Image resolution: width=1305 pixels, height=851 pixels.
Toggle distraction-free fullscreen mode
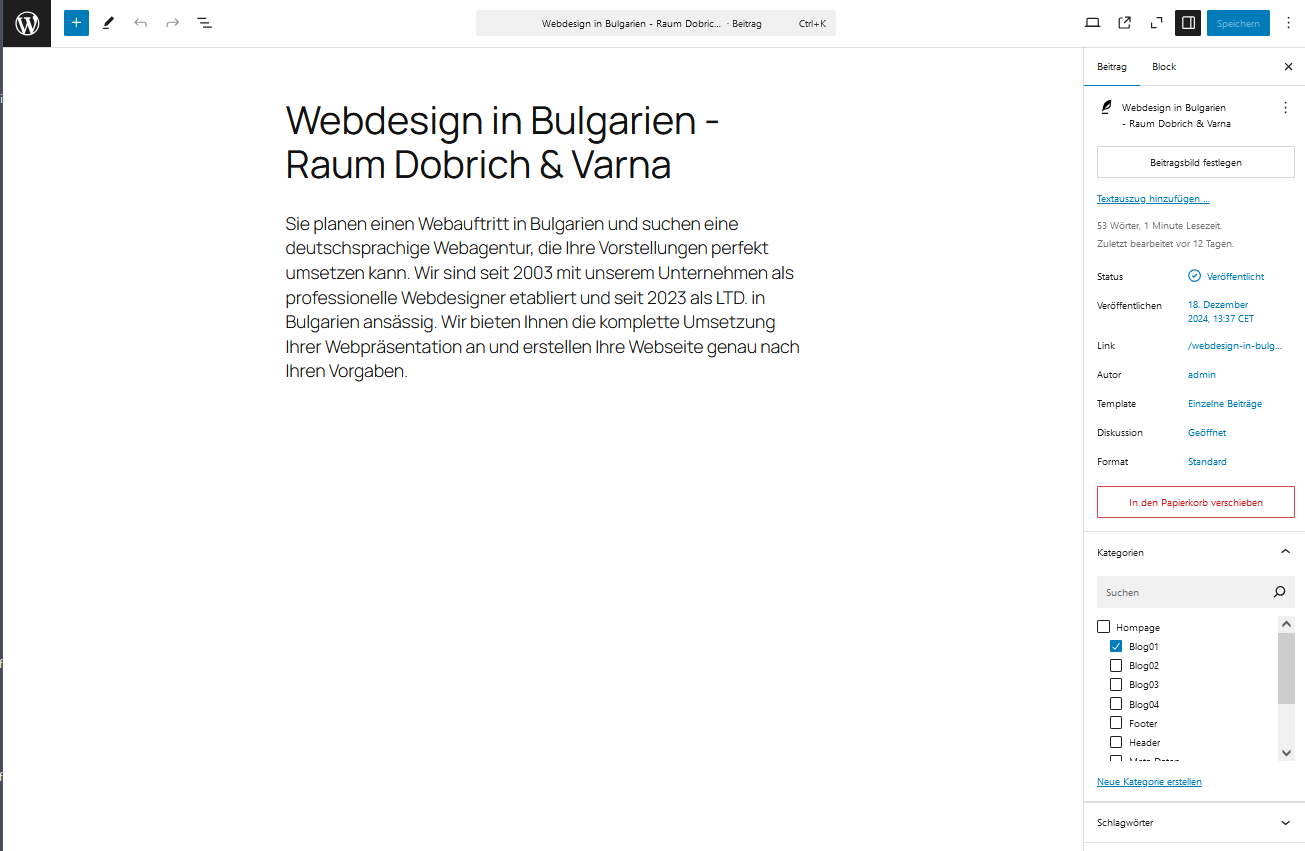click(1156, 22)
